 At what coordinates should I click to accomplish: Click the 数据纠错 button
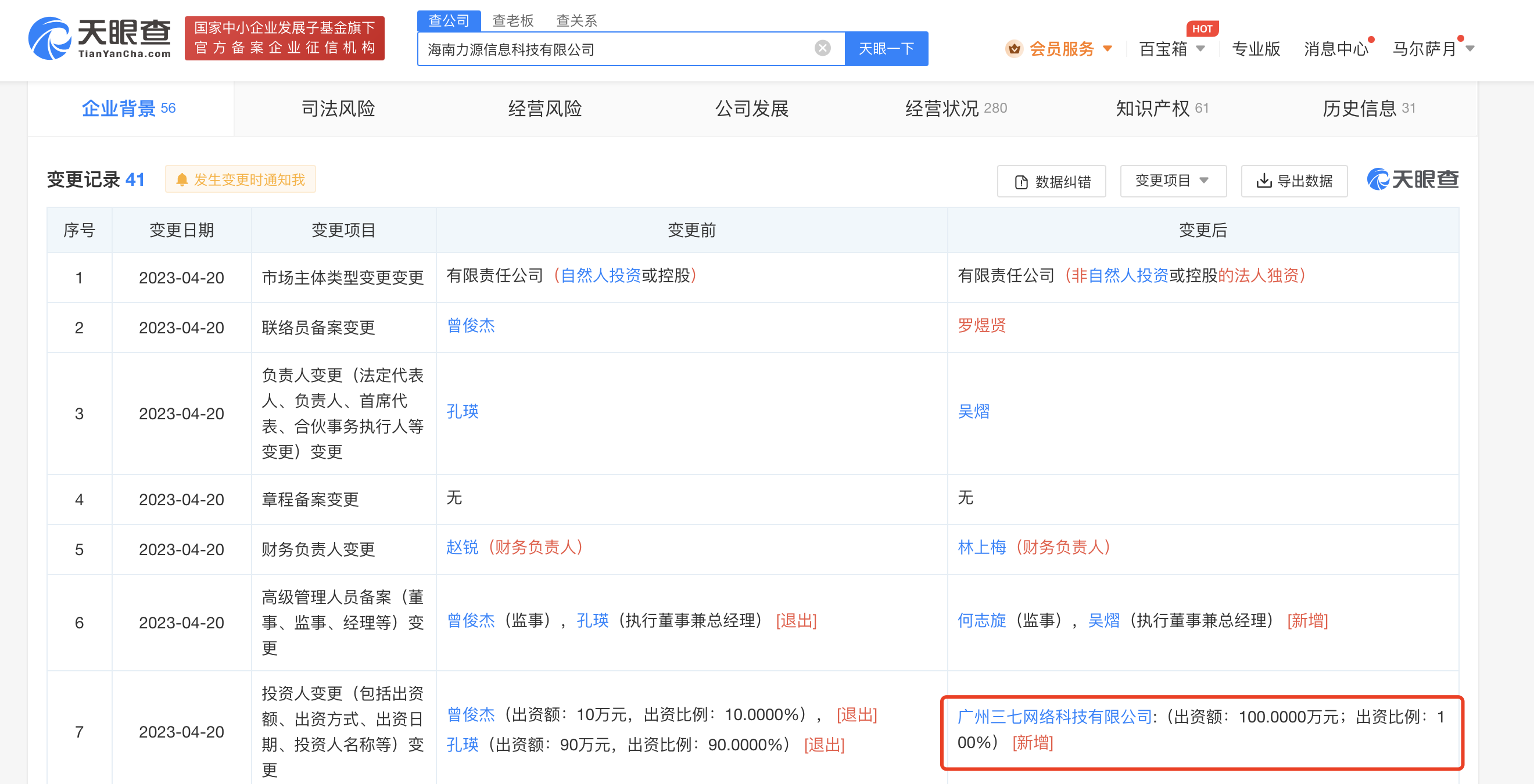coord(1052,181)
